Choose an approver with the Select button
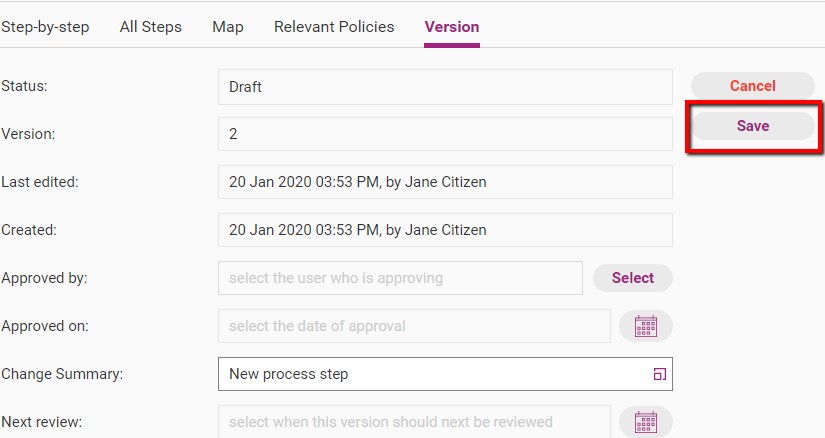This screenshot has height=438, width=825. click(x=632, y=278)
